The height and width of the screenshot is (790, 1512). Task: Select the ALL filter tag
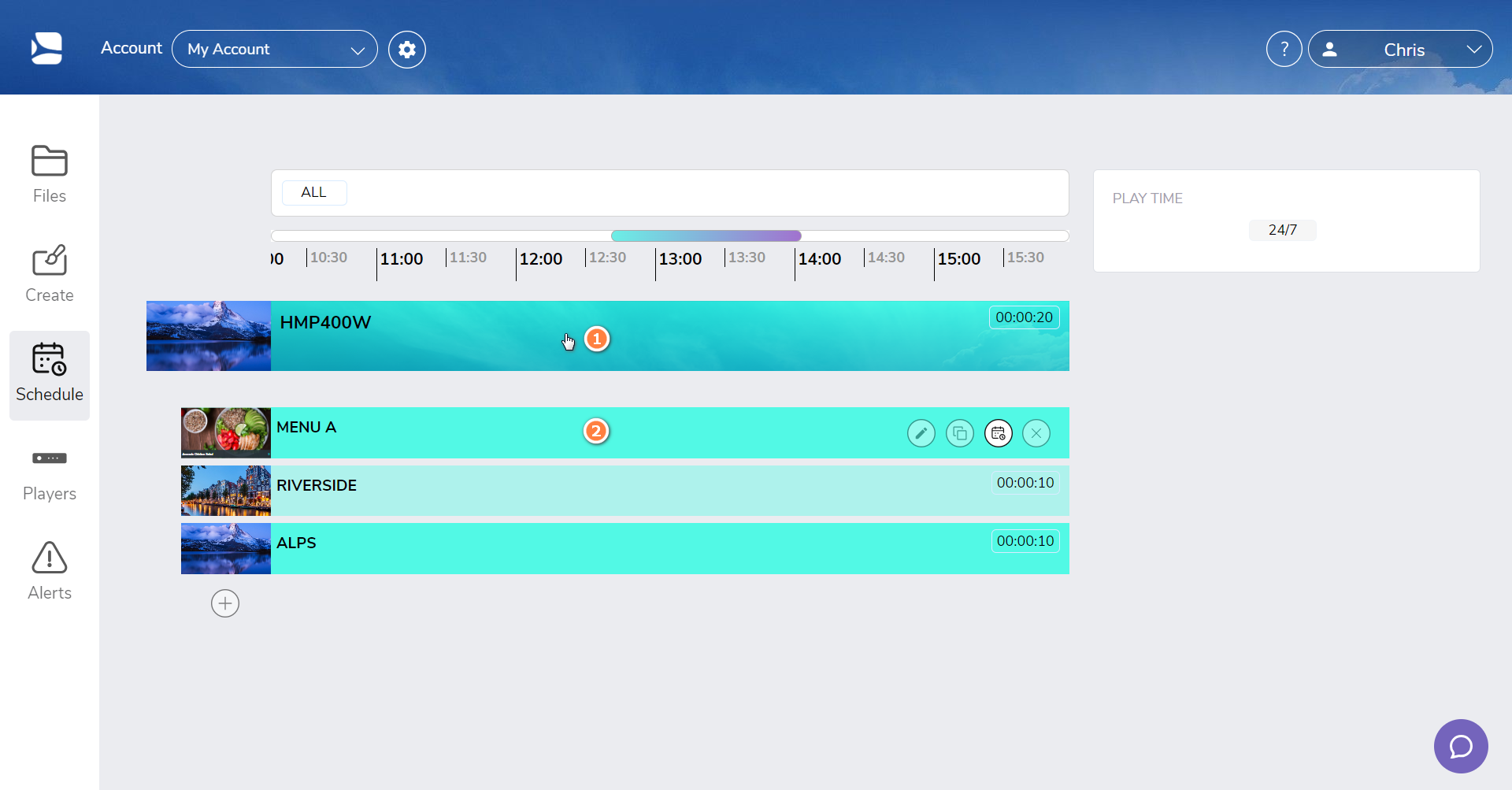click(x=314, y=192)
